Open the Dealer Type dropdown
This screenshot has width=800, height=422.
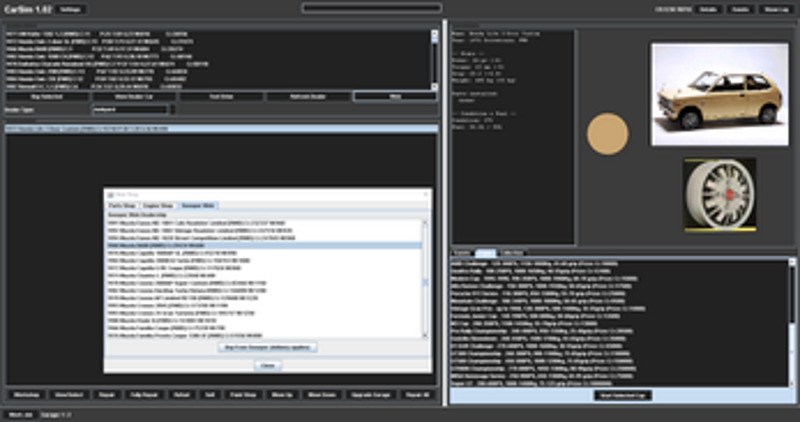130,109
